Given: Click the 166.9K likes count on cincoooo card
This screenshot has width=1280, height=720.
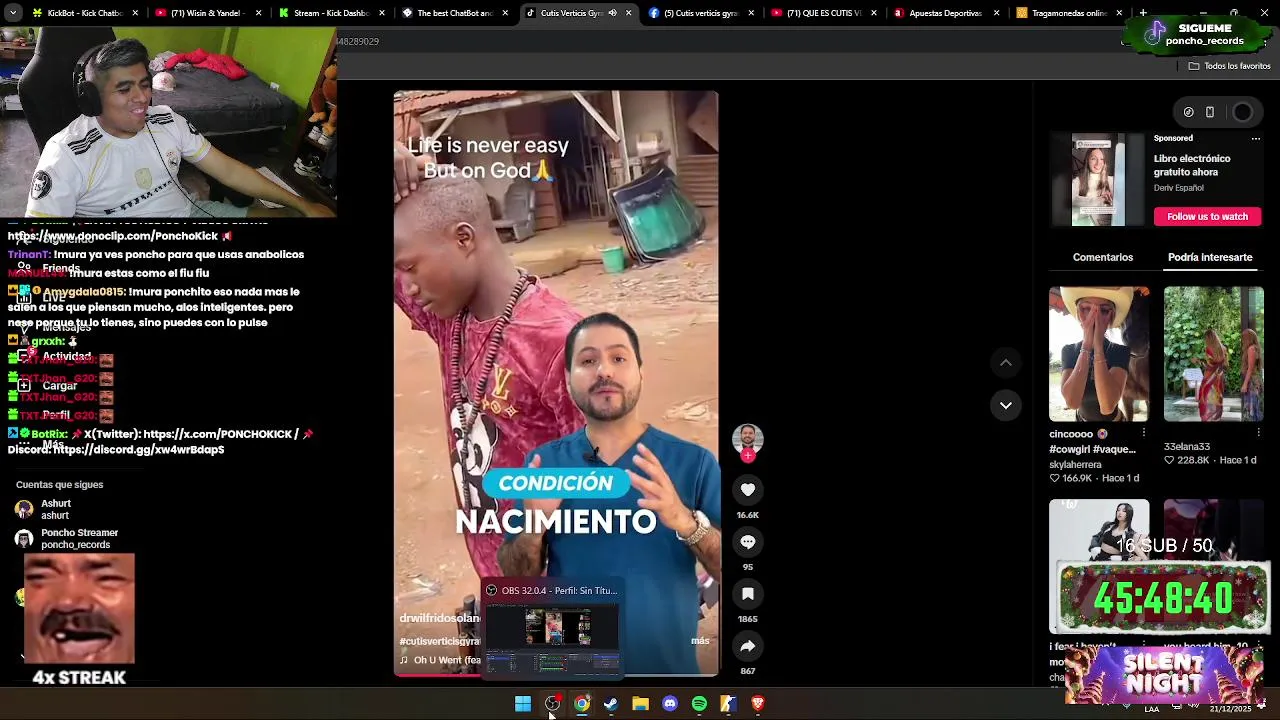Looking at the screenshot, I should 1077,478.
